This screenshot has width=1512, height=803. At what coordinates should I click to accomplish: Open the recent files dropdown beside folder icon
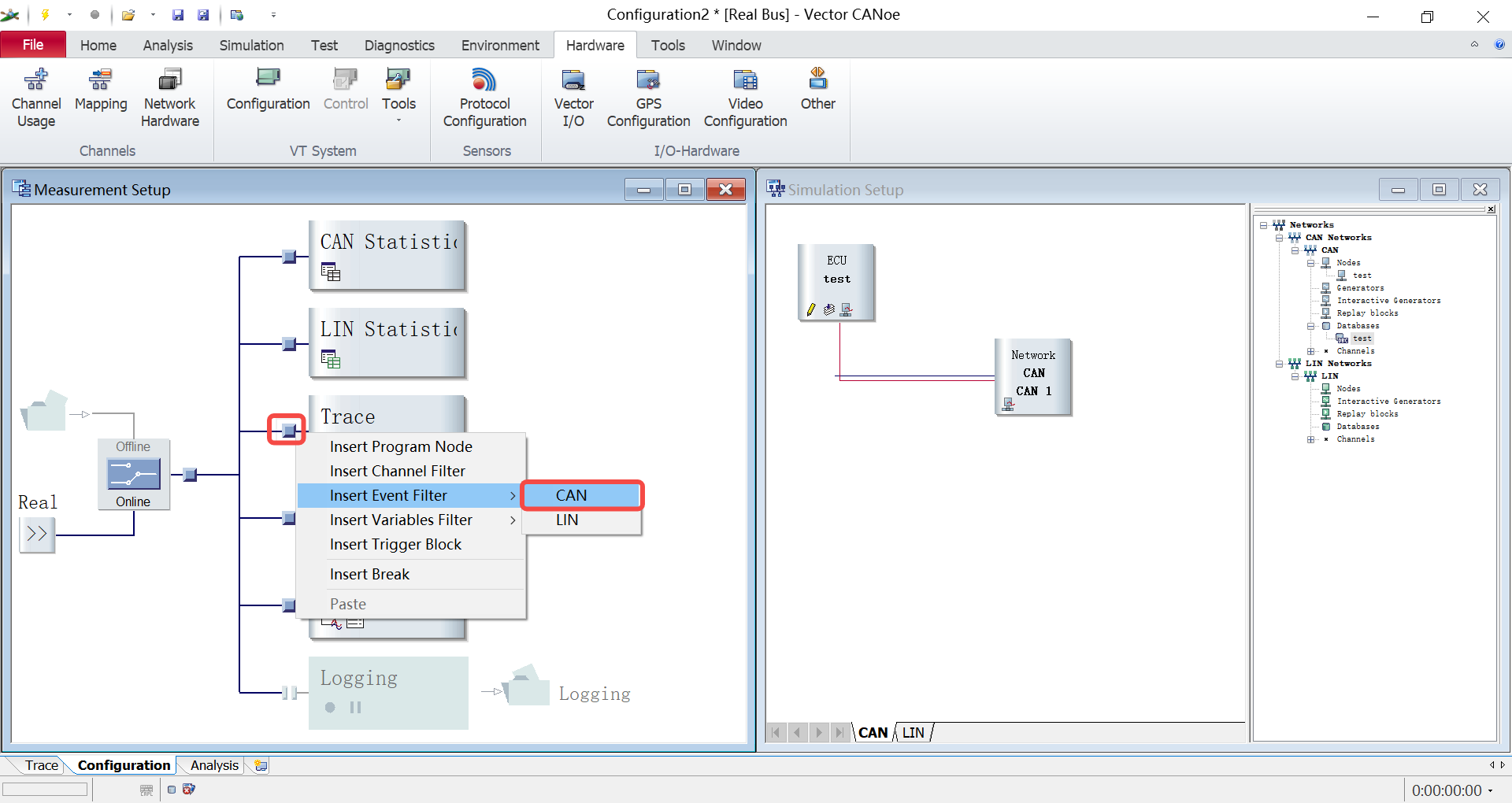153,15
